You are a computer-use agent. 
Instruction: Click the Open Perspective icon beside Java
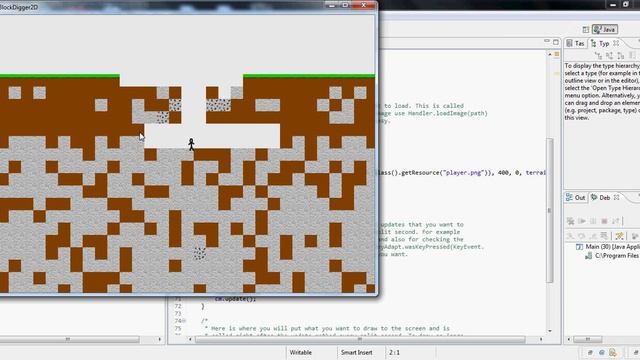[x=586, y=29]
